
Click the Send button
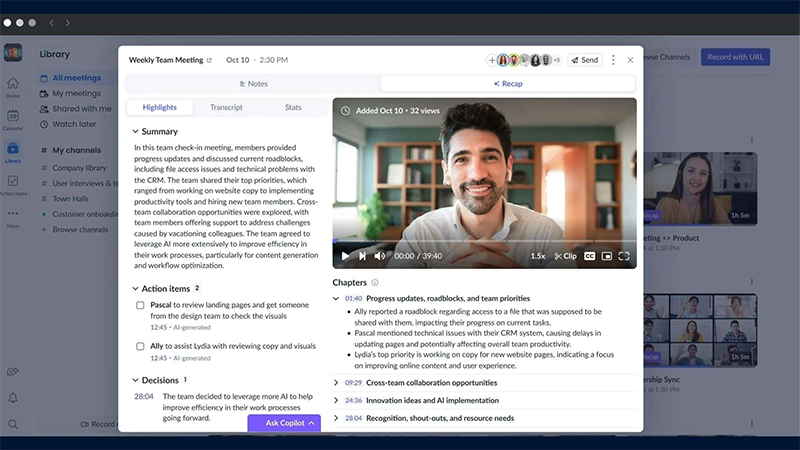point(585,60)
